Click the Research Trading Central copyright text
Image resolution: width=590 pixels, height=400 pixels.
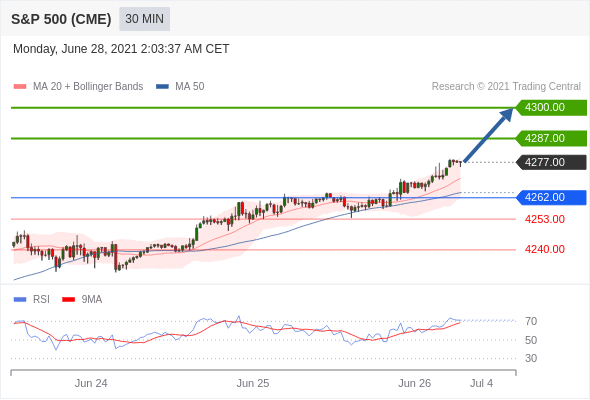506,87
